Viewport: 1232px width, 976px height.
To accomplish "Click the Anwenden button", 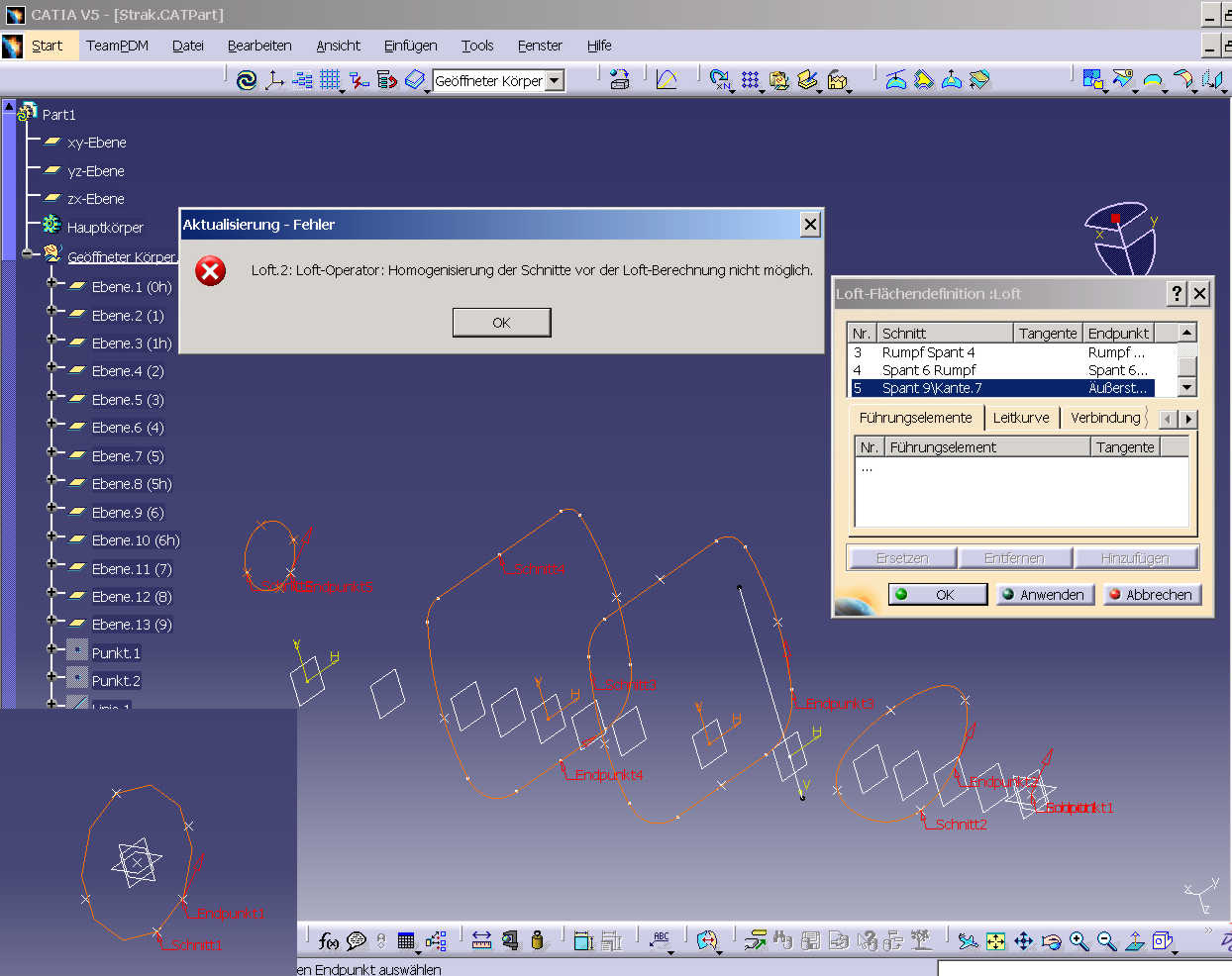I will [1045, 594].
